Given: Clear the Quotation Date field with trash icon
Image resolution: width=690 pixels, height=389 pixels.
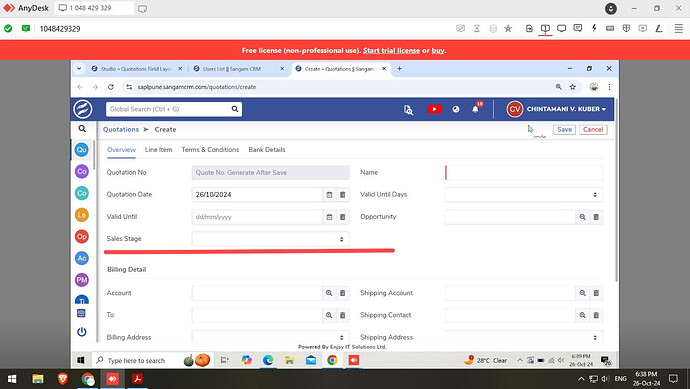Looking at the screenshot, I should pos(342,194).
